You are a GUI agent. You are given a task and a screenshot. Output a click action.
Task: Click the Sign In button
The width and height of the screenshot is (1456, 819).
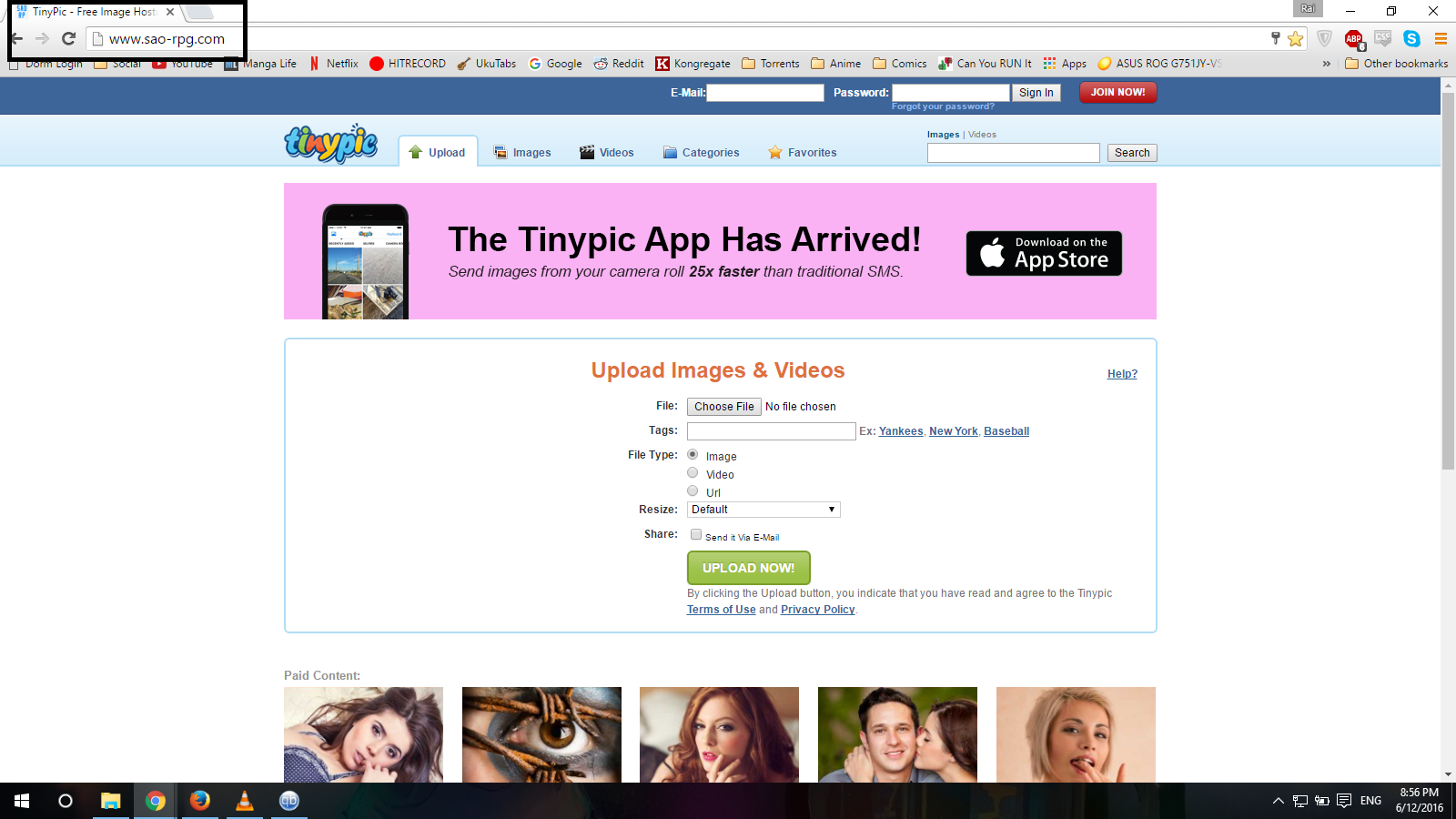pos(1036,93)
